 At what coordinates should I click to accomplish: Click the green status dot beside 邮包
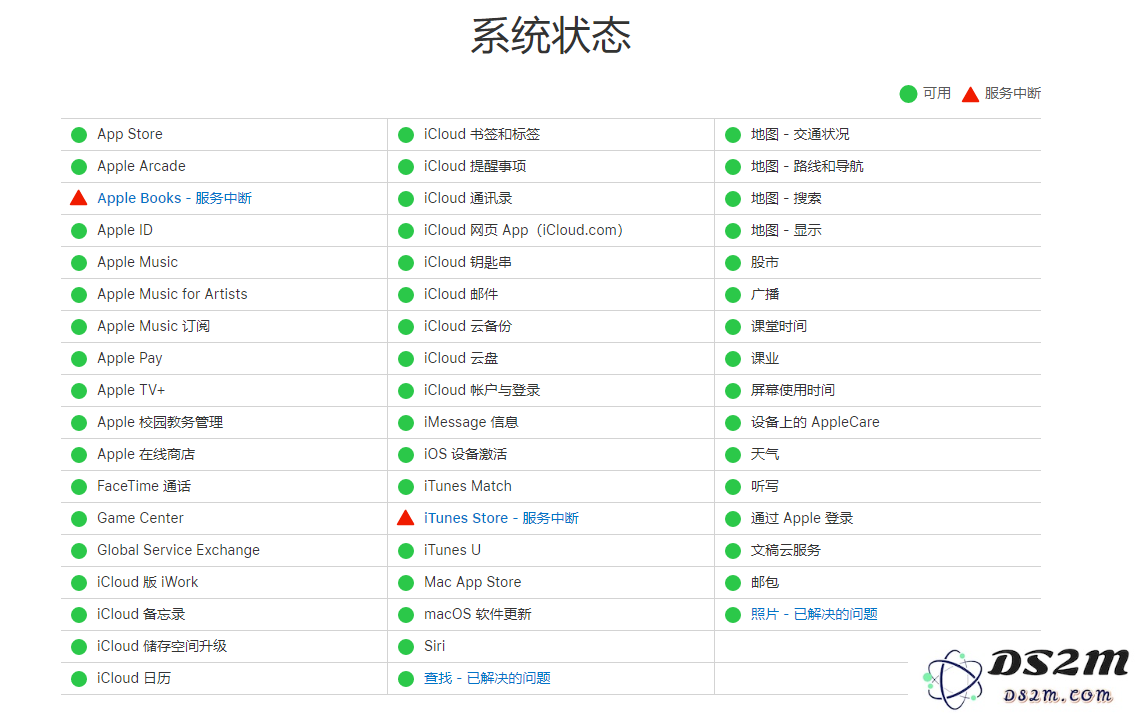(733, 583)
